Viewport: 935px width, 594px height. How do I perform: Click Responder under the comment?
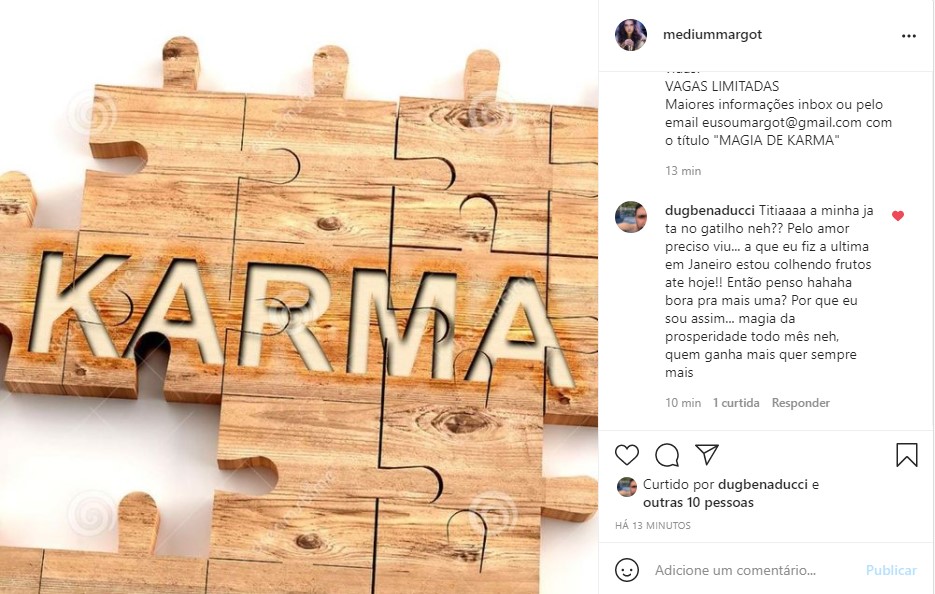[x=800, y=403]
